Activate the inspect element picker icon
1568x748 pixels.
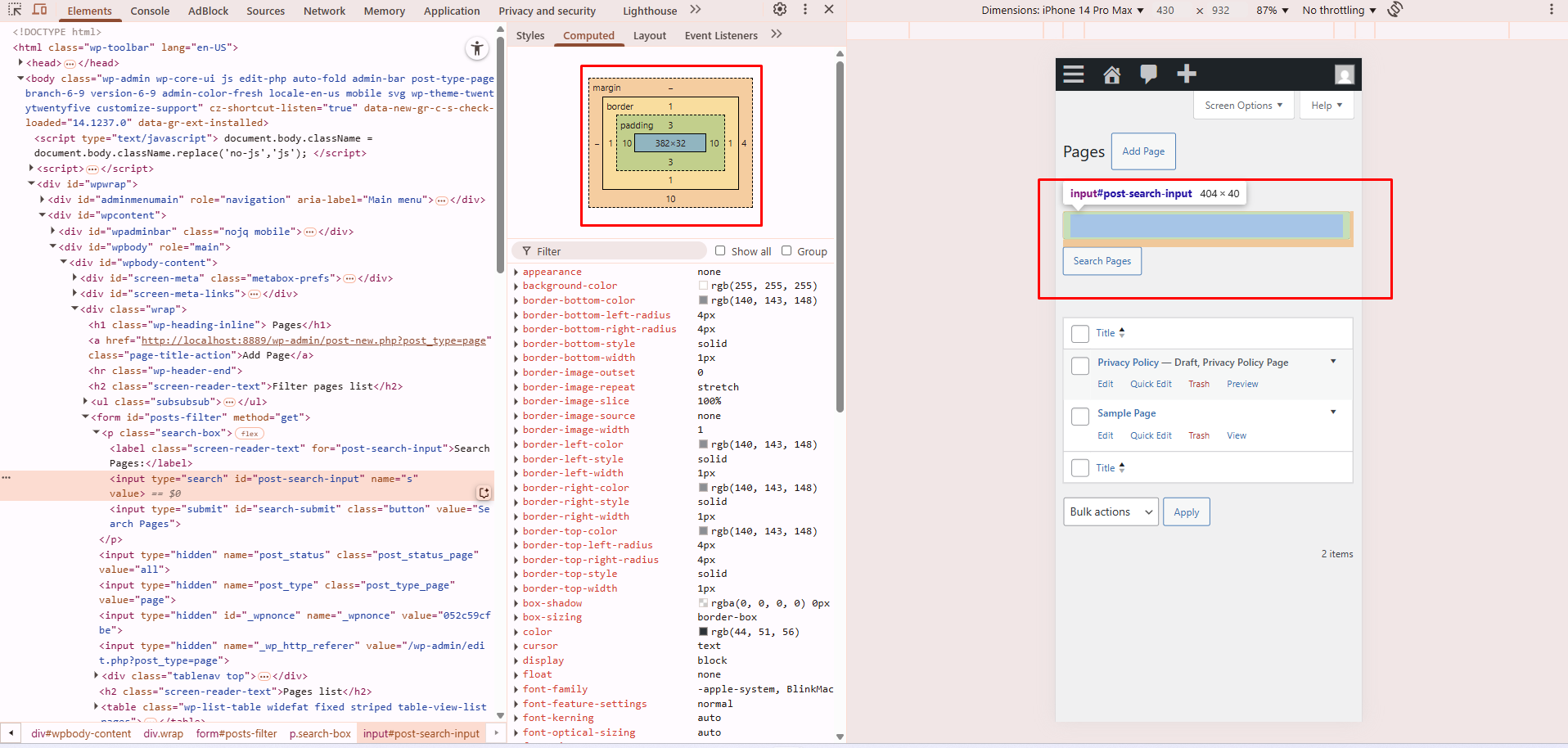[x=15, y=10]
